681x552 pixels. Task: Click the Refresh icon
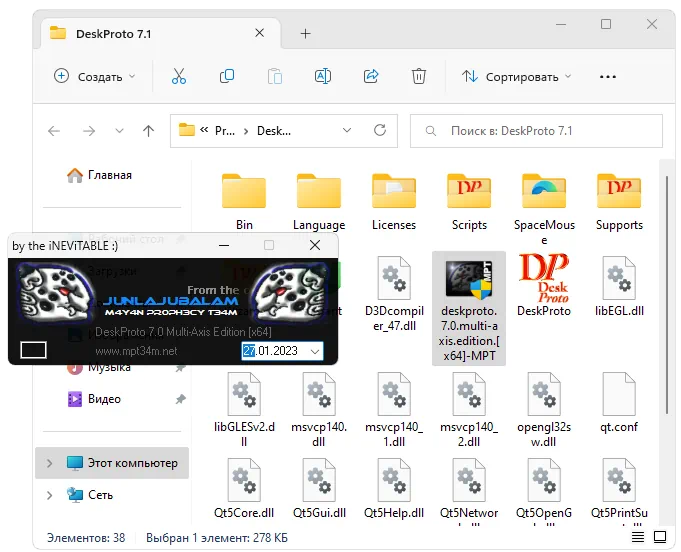click(380, 130)
